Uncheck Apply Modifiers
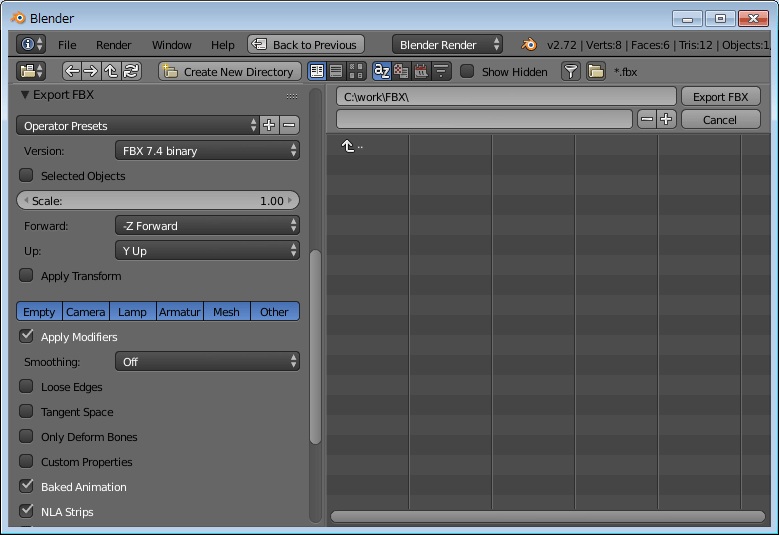The height and width of the screenshot is (535, 779). [x=26, y=336]
